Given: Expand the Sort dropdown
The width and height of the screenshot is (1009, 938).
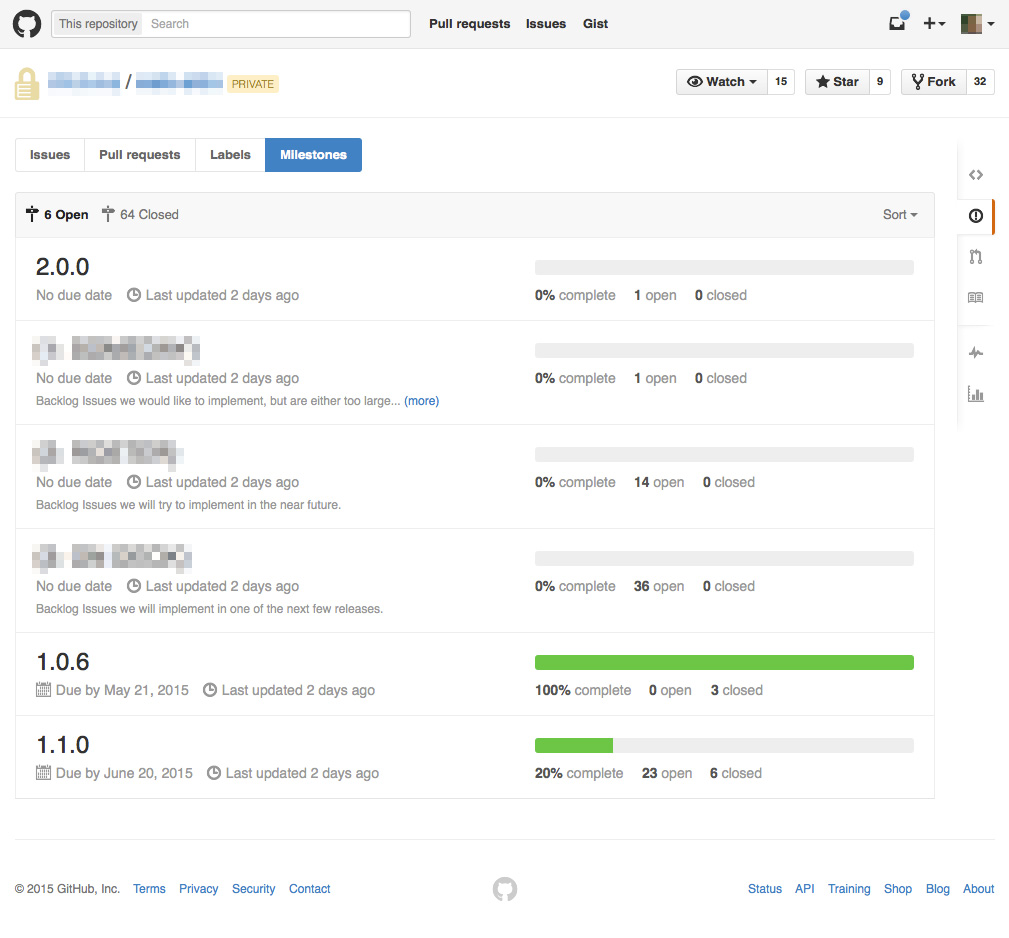Looking at the screenshot, I should click(x=900, y=215).
